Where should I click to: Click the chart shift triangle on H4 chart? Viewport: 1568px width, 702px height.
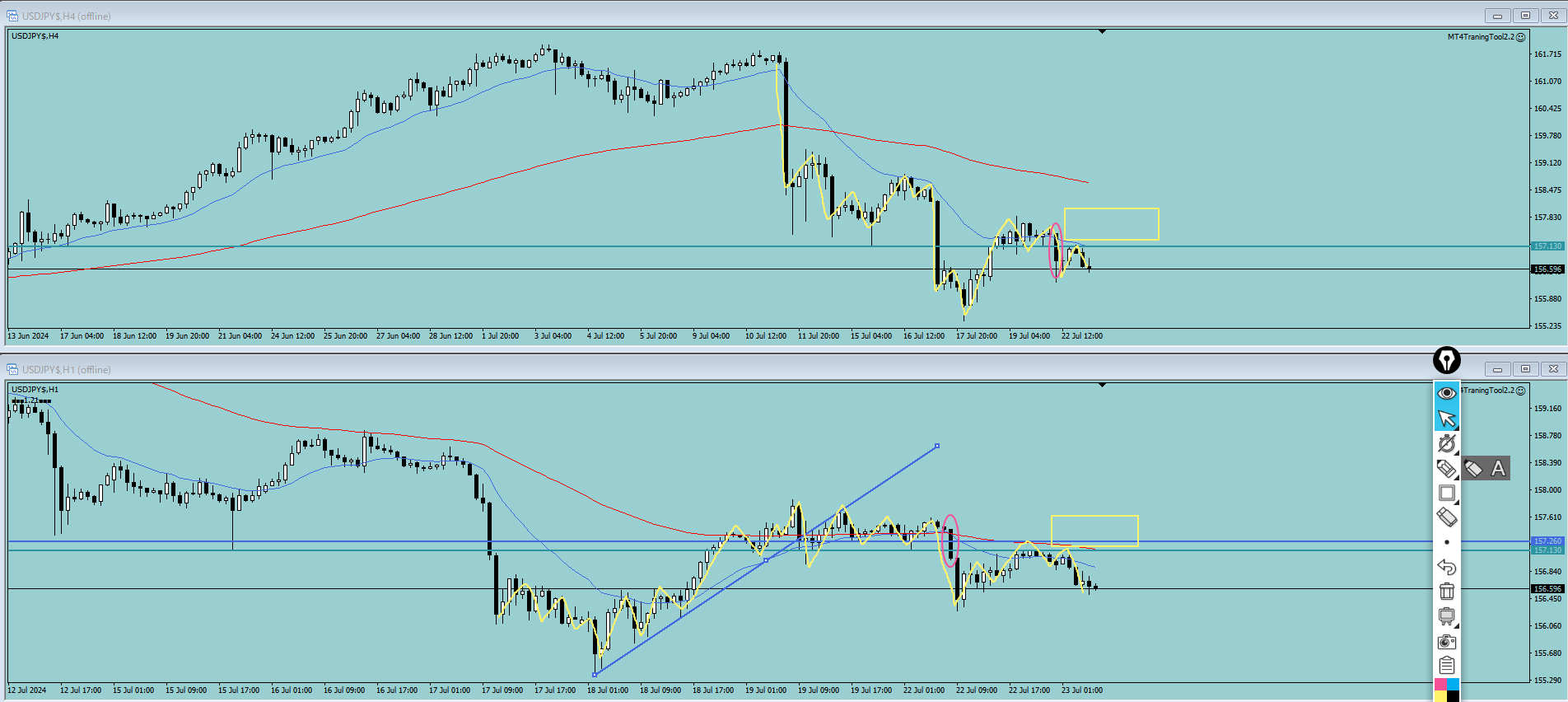point(1102,32)
